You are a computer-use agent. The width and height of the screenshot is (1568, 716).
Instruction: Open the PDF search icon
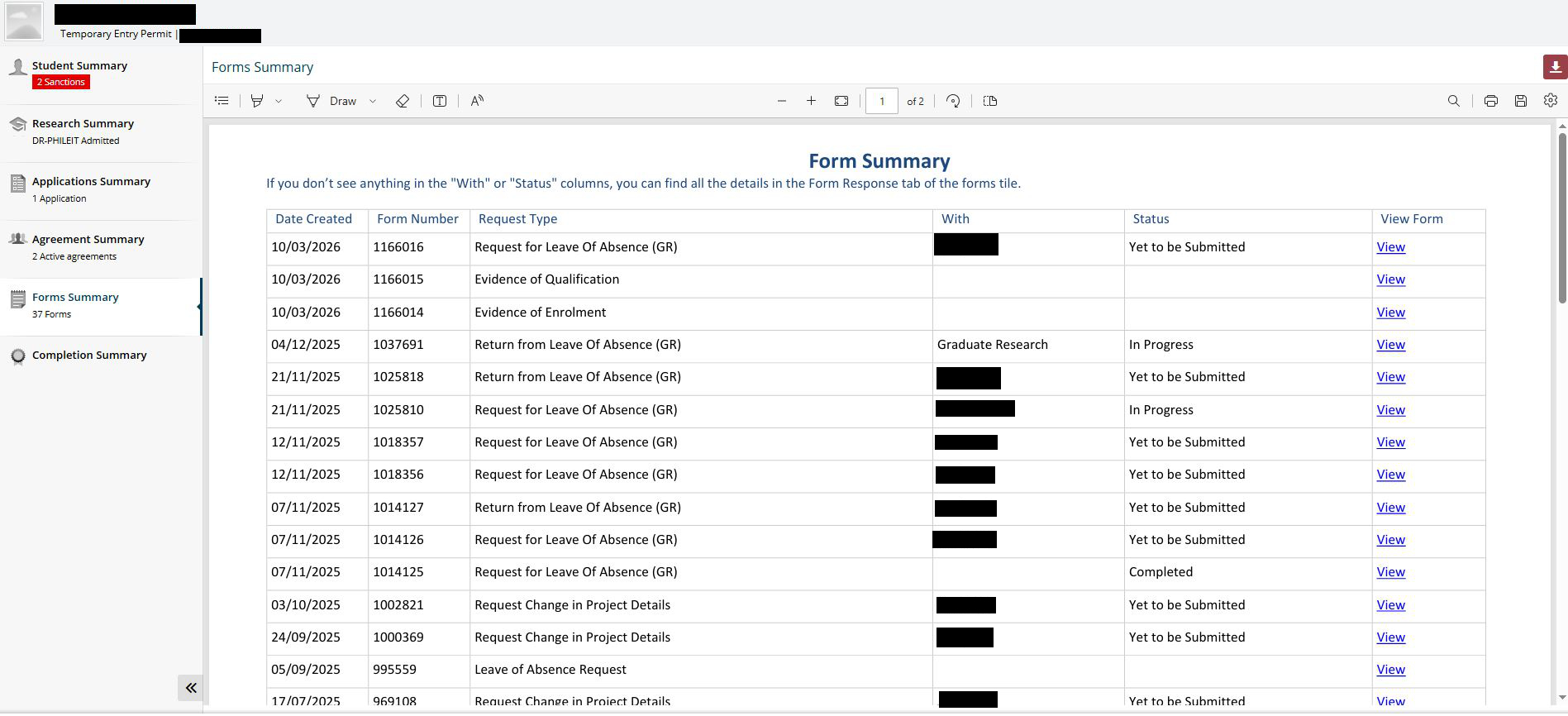pos(1454,101)
